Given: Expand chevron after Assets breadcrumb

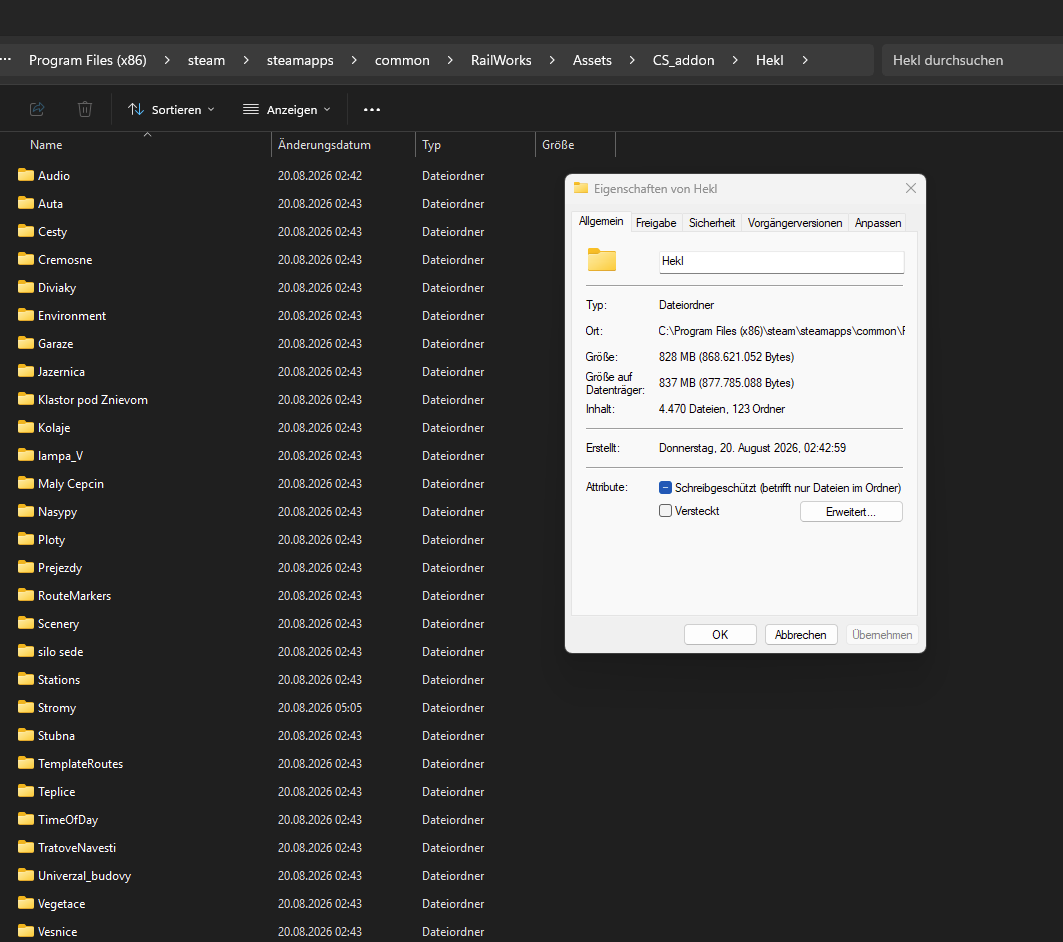Looking at the screenshot, I should [x=632, y=60].
